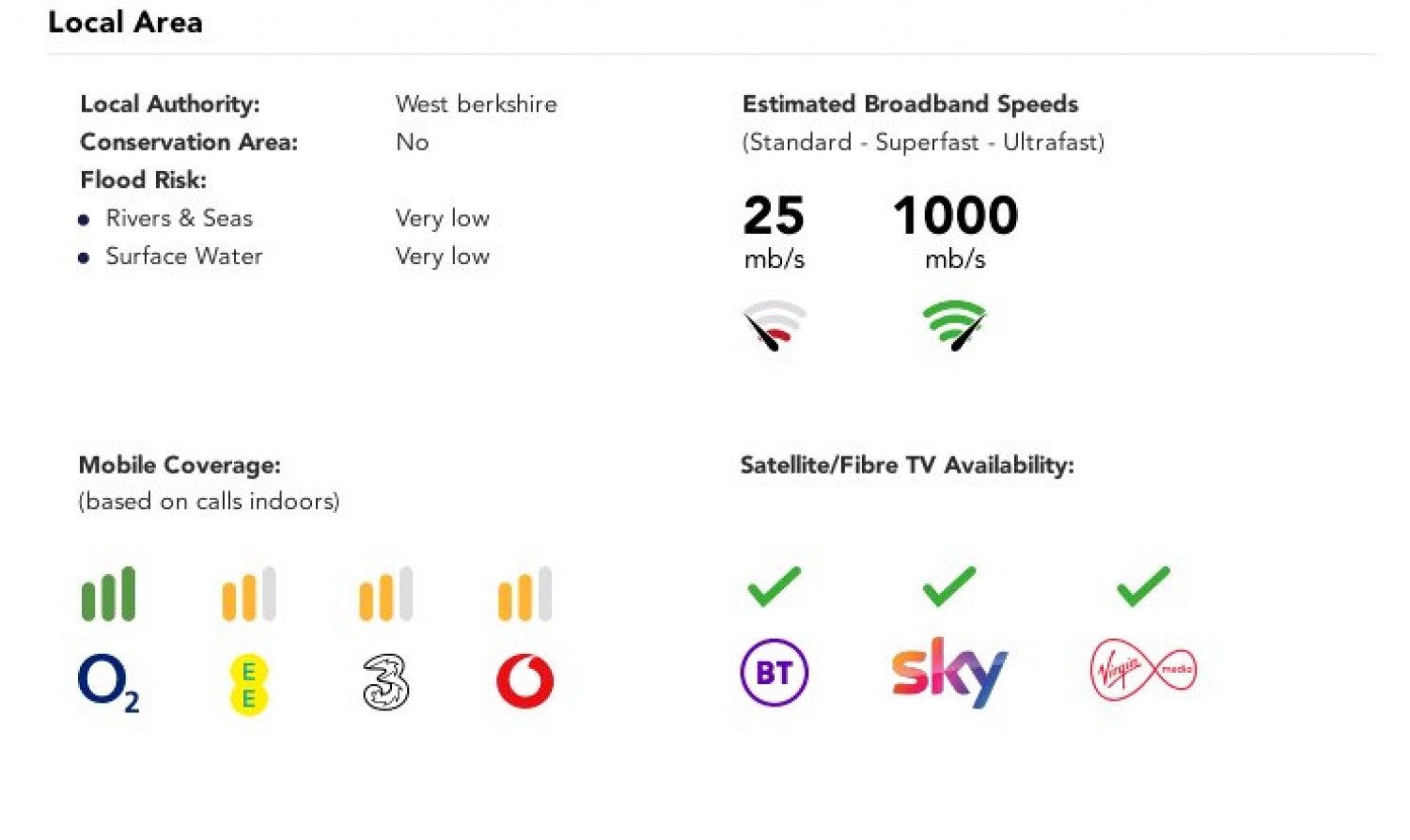Click the red slow-speed wifi gauge icon
1410x840 pixels.
pyautogui.click(x=775, y=325)
